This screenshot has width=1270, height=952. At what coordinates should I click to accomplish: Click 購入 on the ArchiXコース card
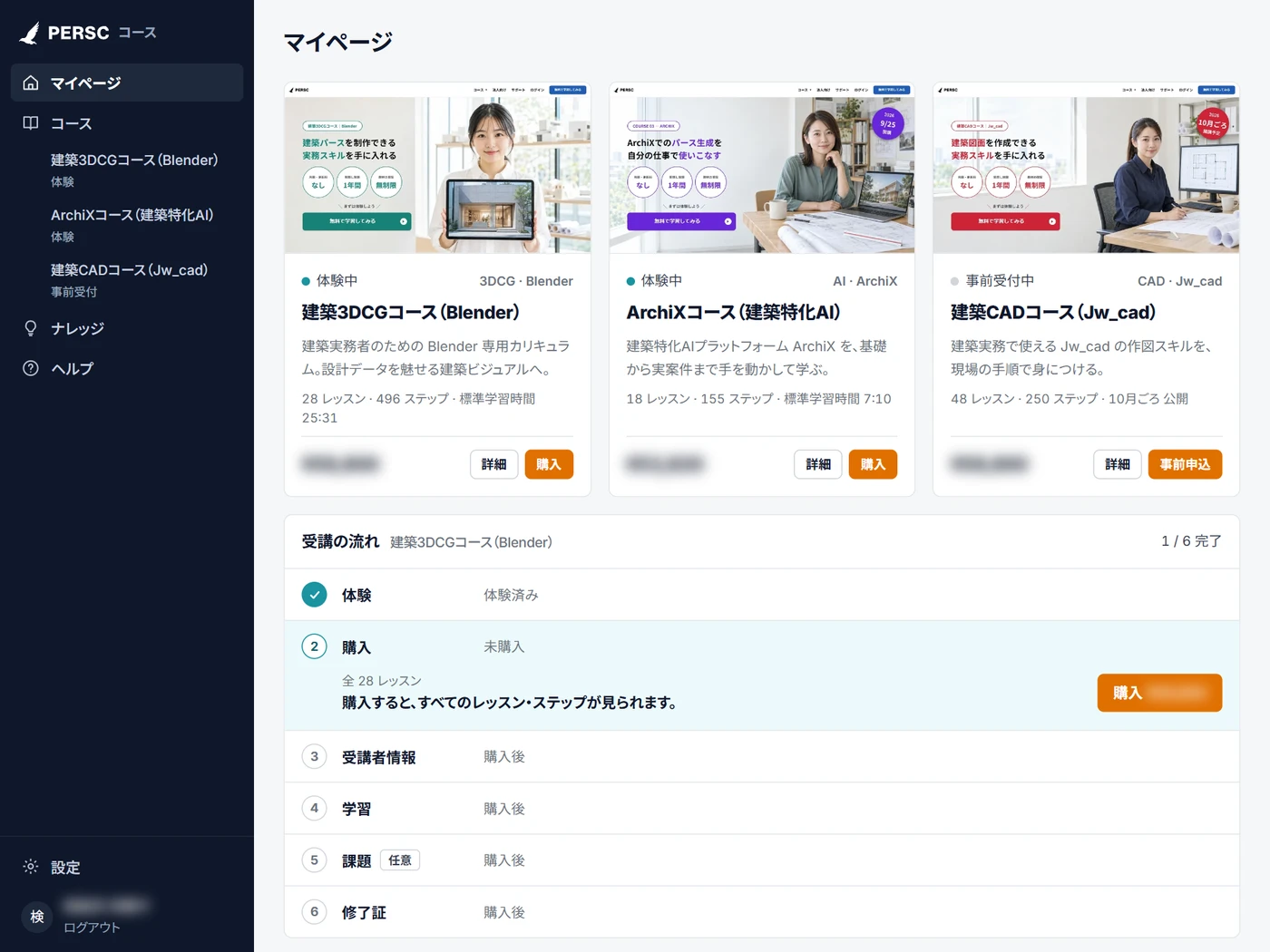pyautogui.click(x=873, y=464)
